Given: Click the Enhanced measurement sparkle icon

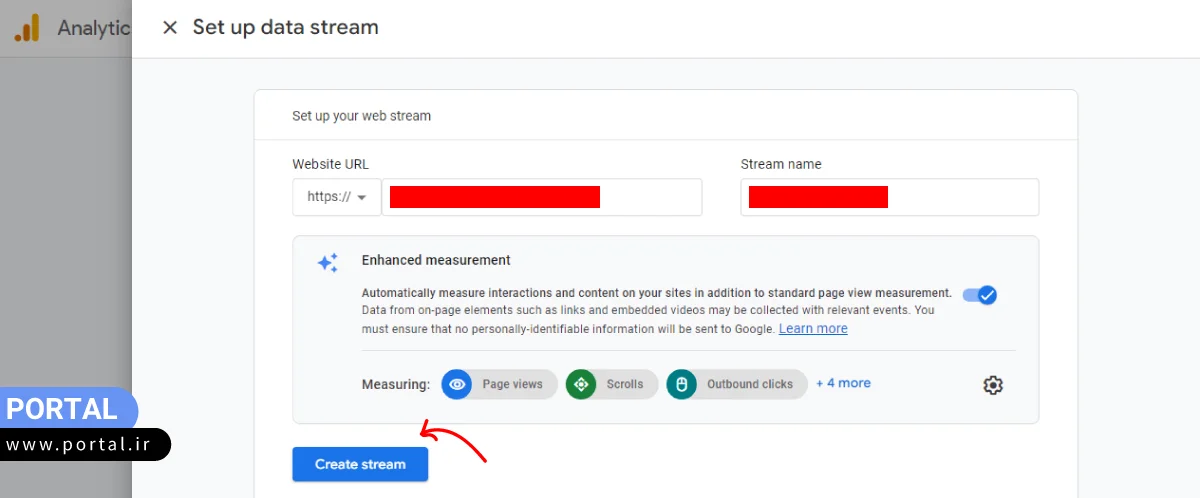Looking at the screenshot, I should [327, 262].
